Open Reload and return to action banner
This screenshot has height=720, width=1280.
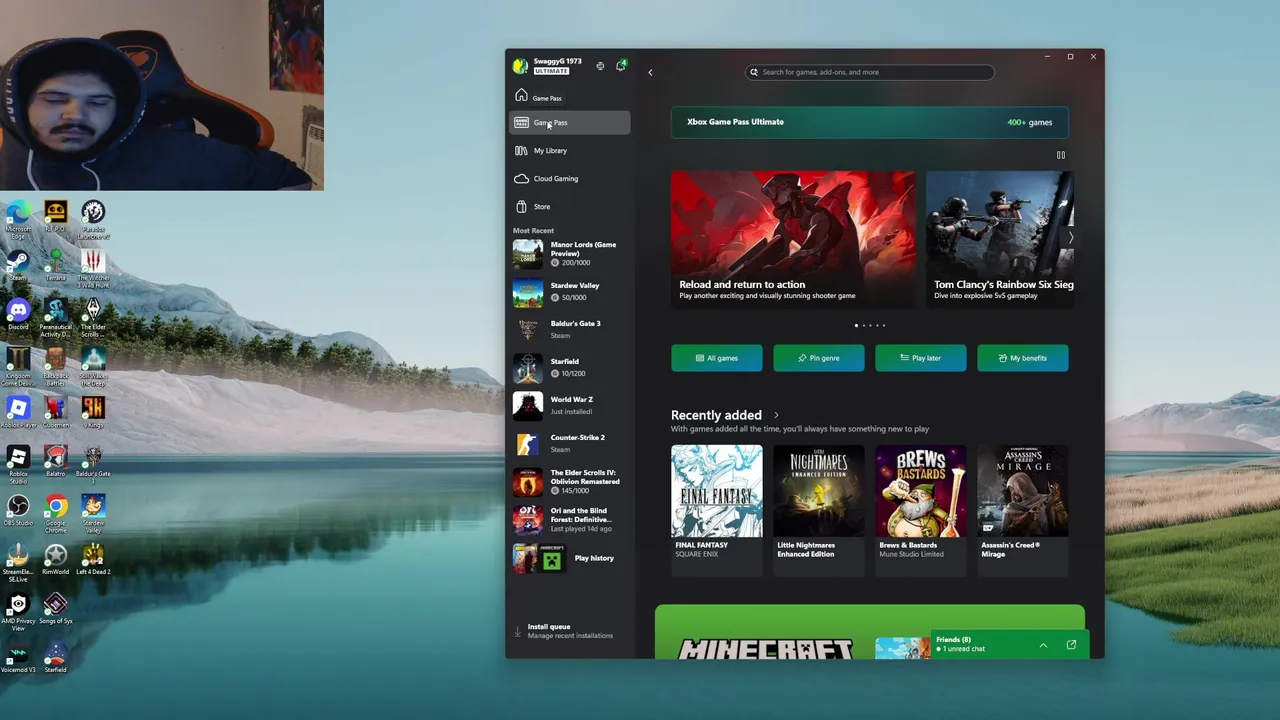pos(793,239)
